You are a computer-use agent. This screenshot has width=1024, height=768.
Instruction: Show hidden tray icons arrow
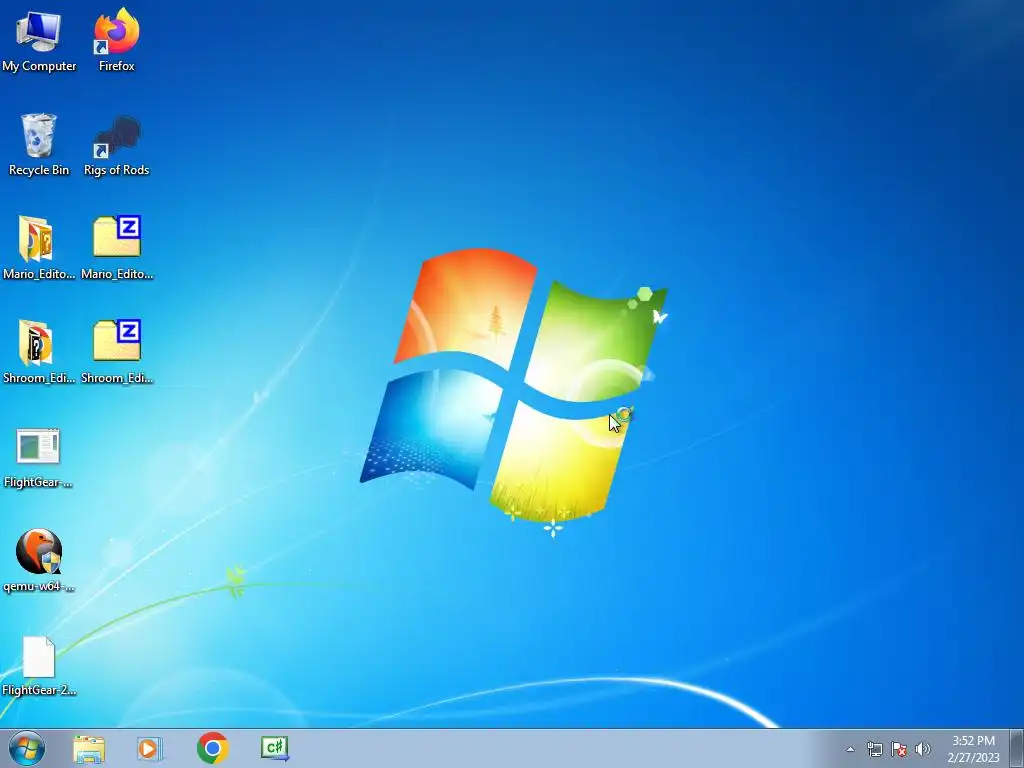(850, 749)
